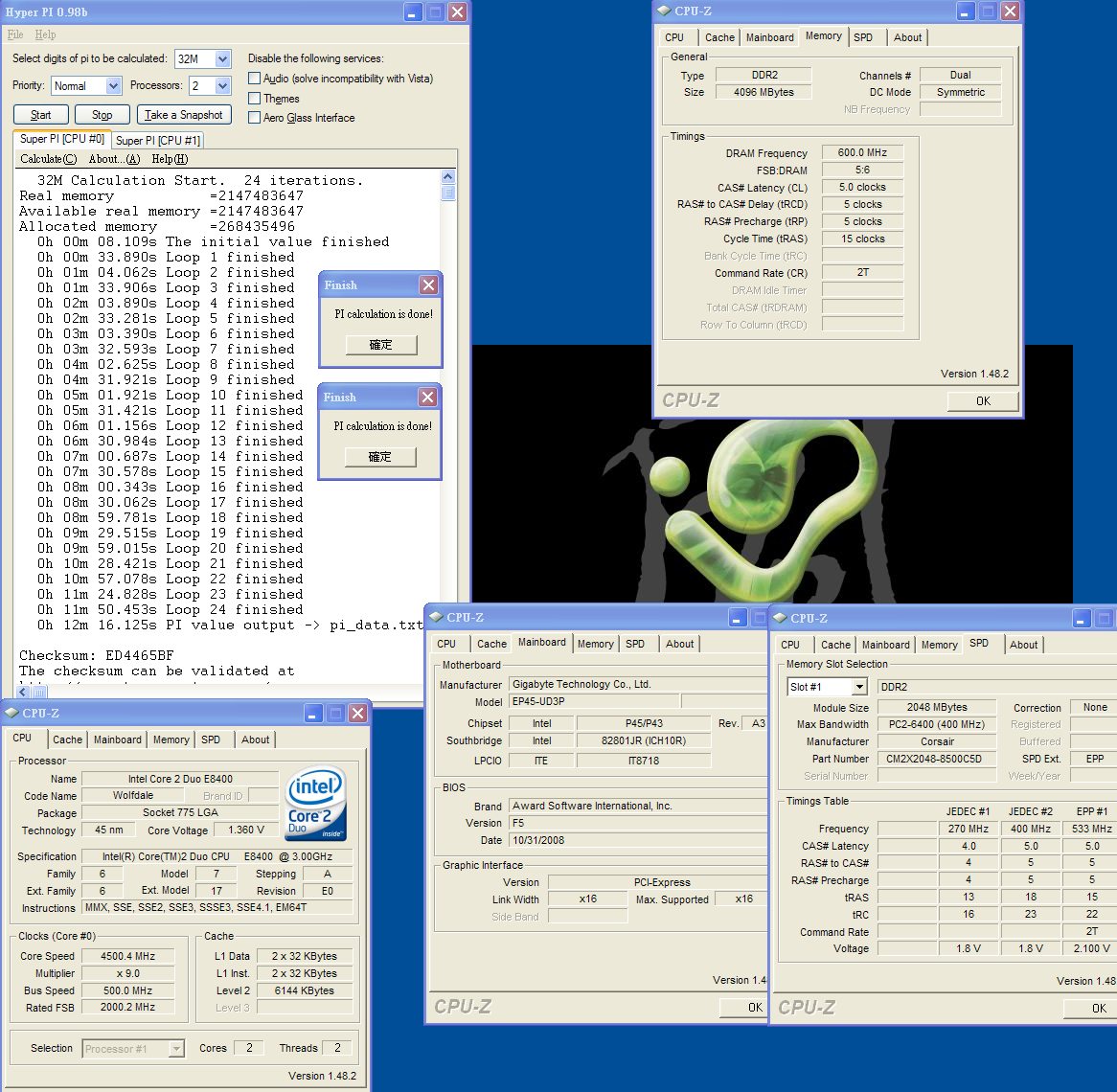This screenshot has height=1092, width=1117.
Task: Open the Slot #1 memory slot dropdown
Action: [859, 687]
